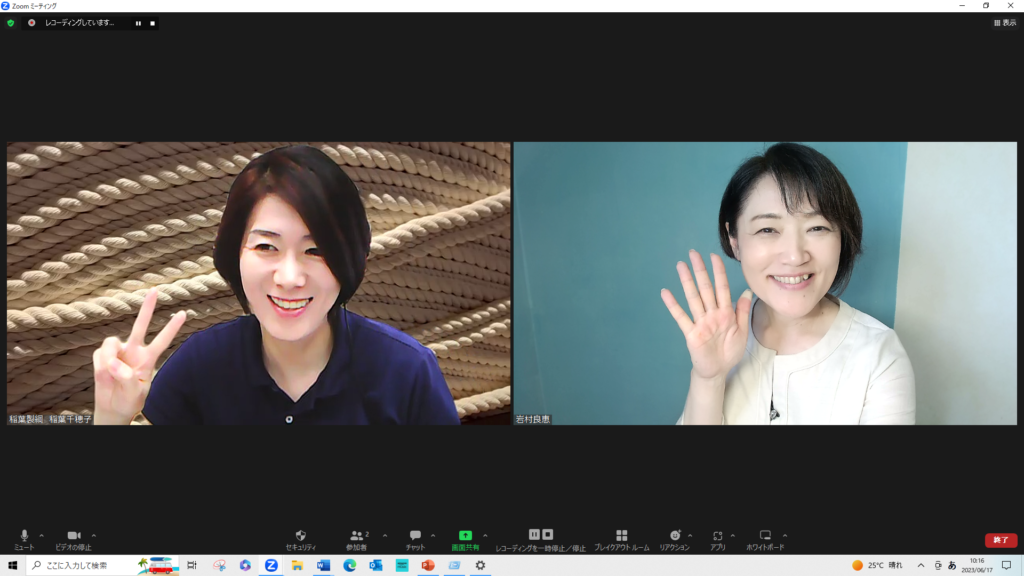This screenshot has height=576, width=1024.
Task: Expand video options arrow next to camera
Action: point(94,535)
